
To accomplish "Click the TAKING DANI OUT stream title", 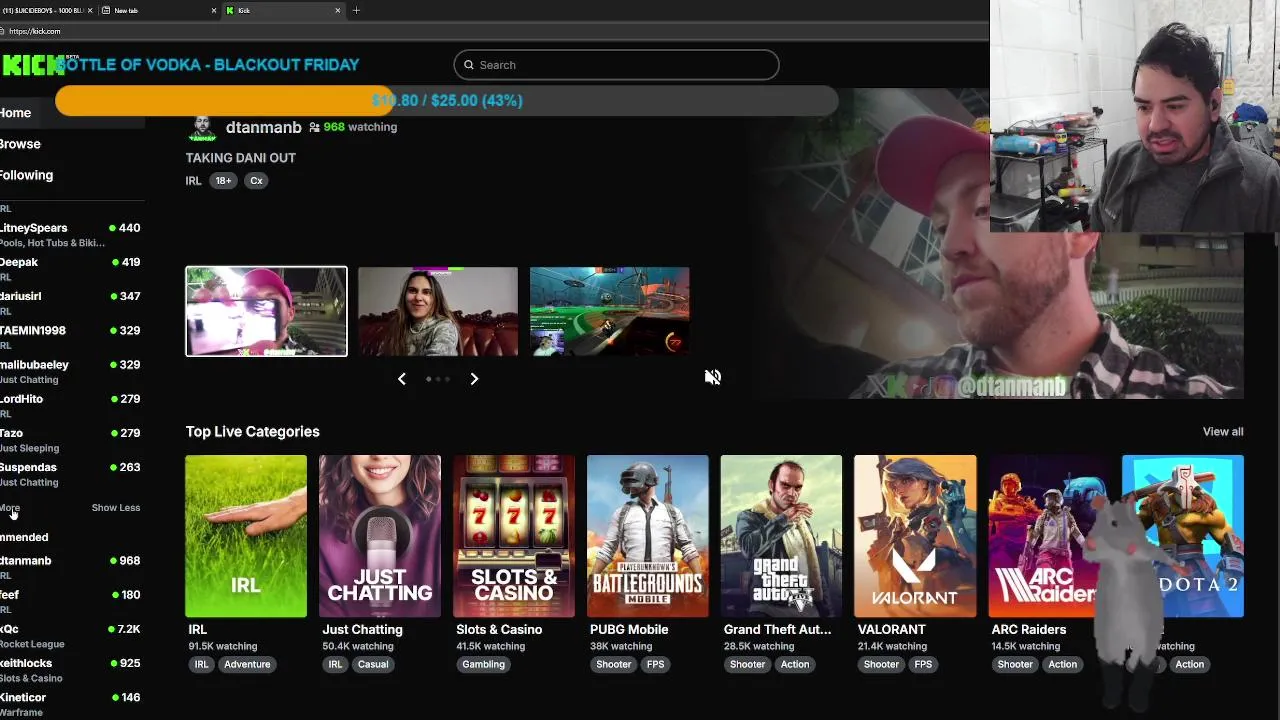I will pyautogui.click(x=240, y=158).
